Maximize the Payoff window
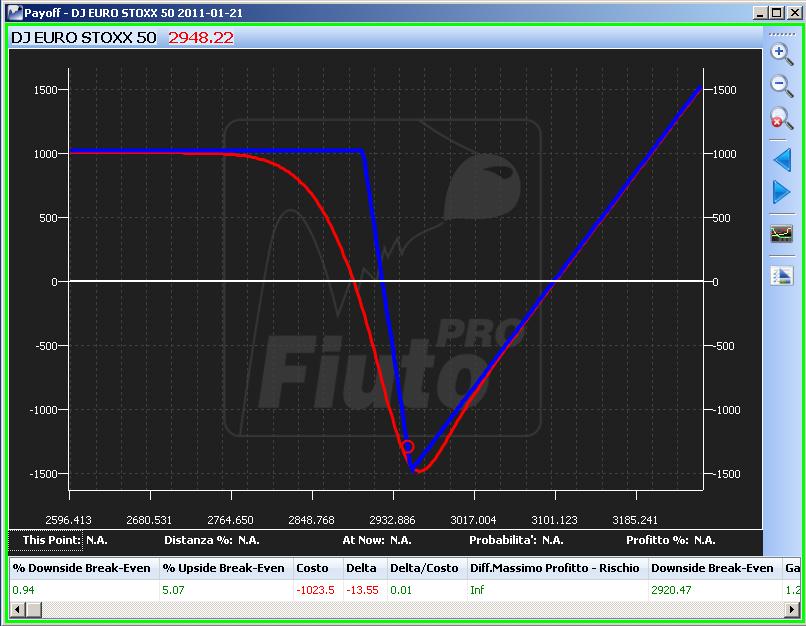Image resolution: width=806 pixels, height=626 pixels. click(777, 13)
